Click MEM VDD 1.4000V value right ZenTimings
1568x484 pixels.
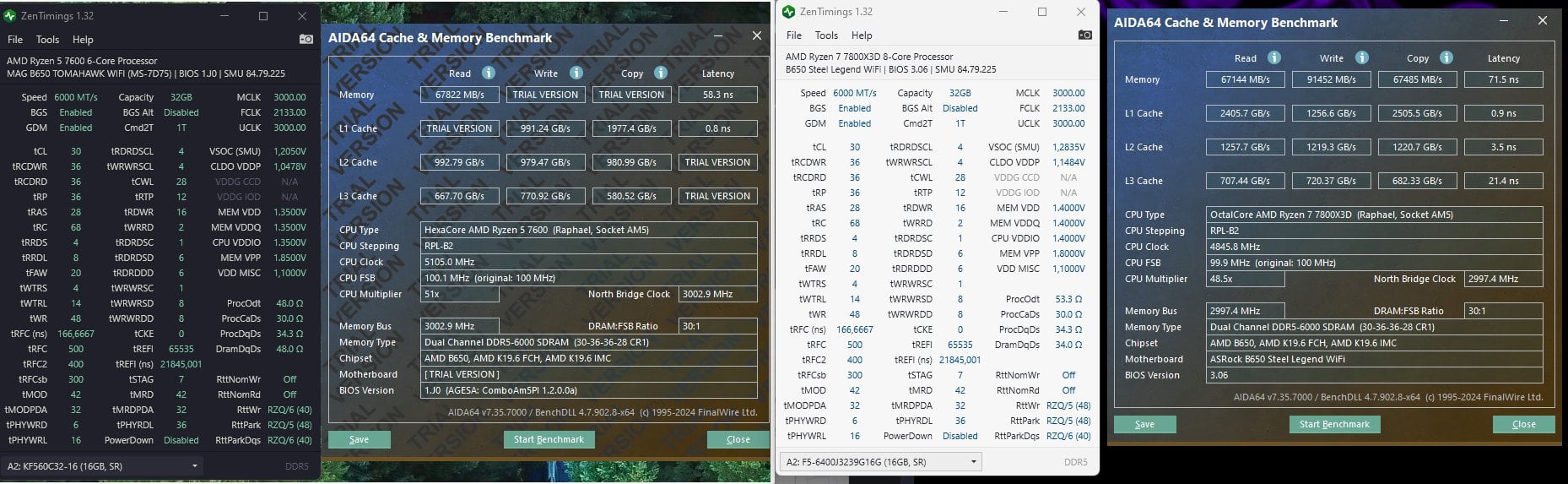[x=1068, y=208]
